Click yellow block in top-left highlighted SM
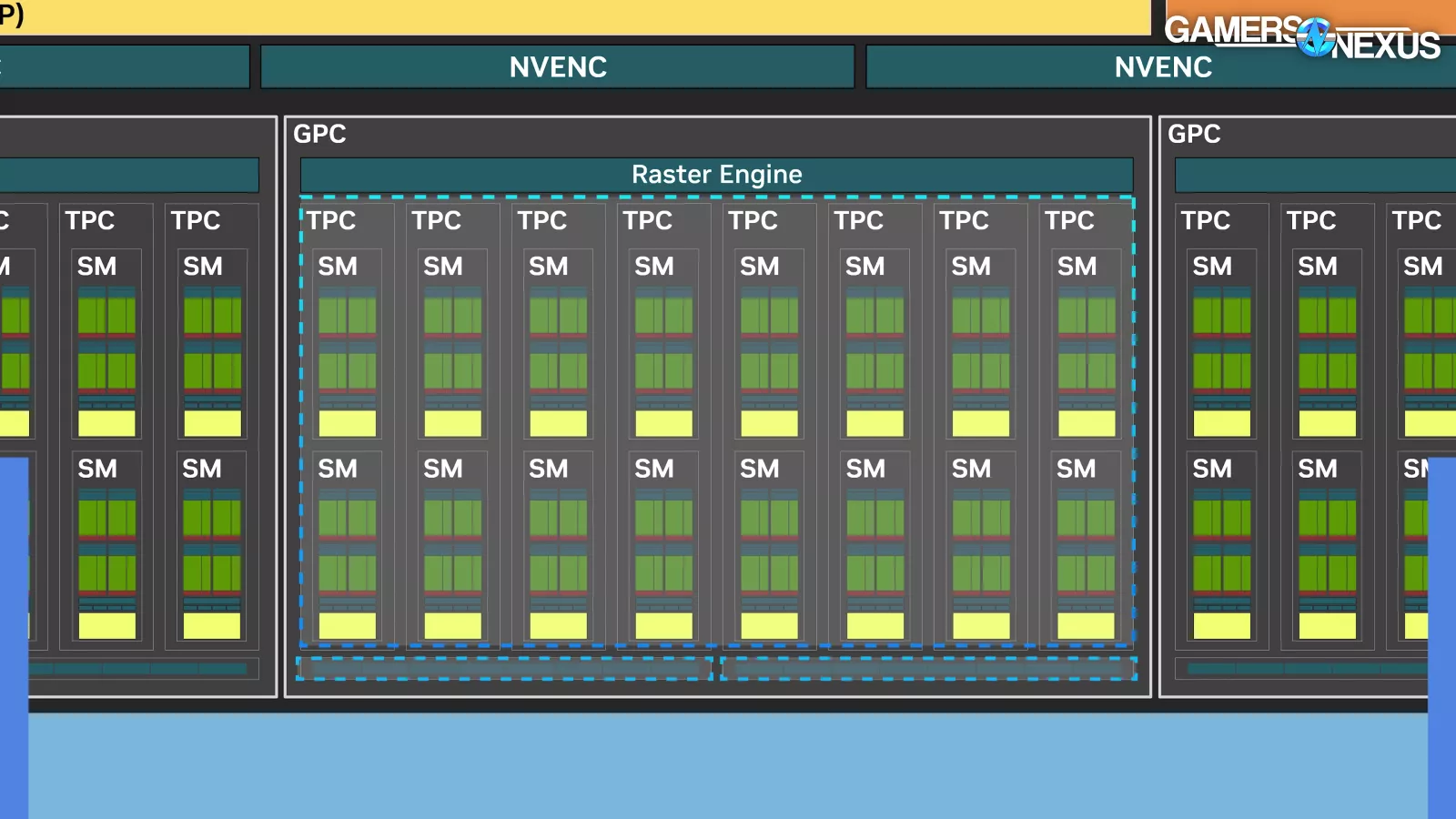1456x819 pixels. tap(347, 423)
